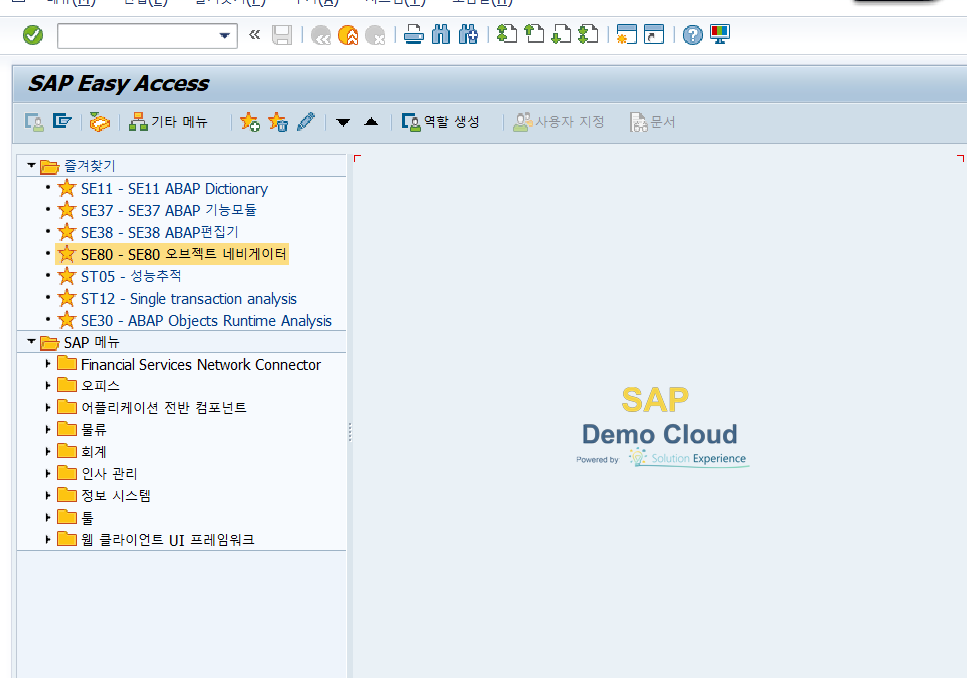Viewport: 967px width, 678px height.
Task: Select the 회계 folder label
Action: pos(94,452)
